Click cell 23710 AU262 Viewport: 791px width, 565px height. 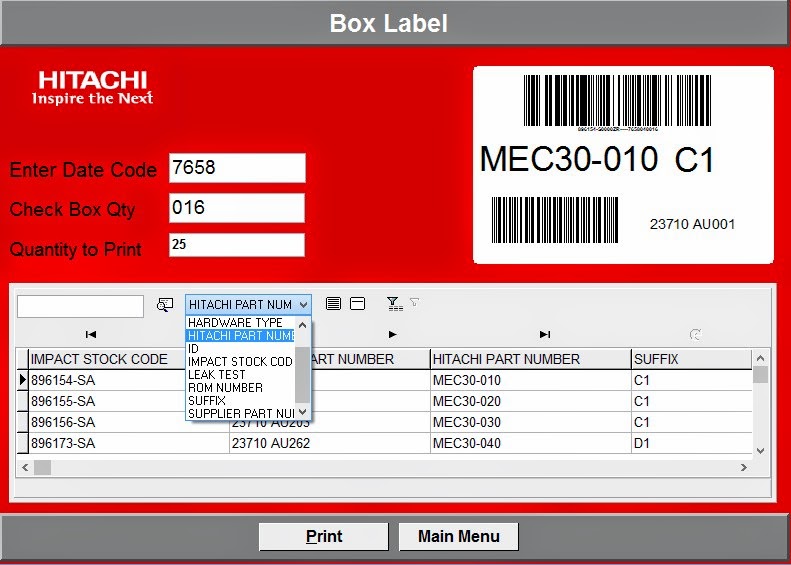(x=330, y=443)
